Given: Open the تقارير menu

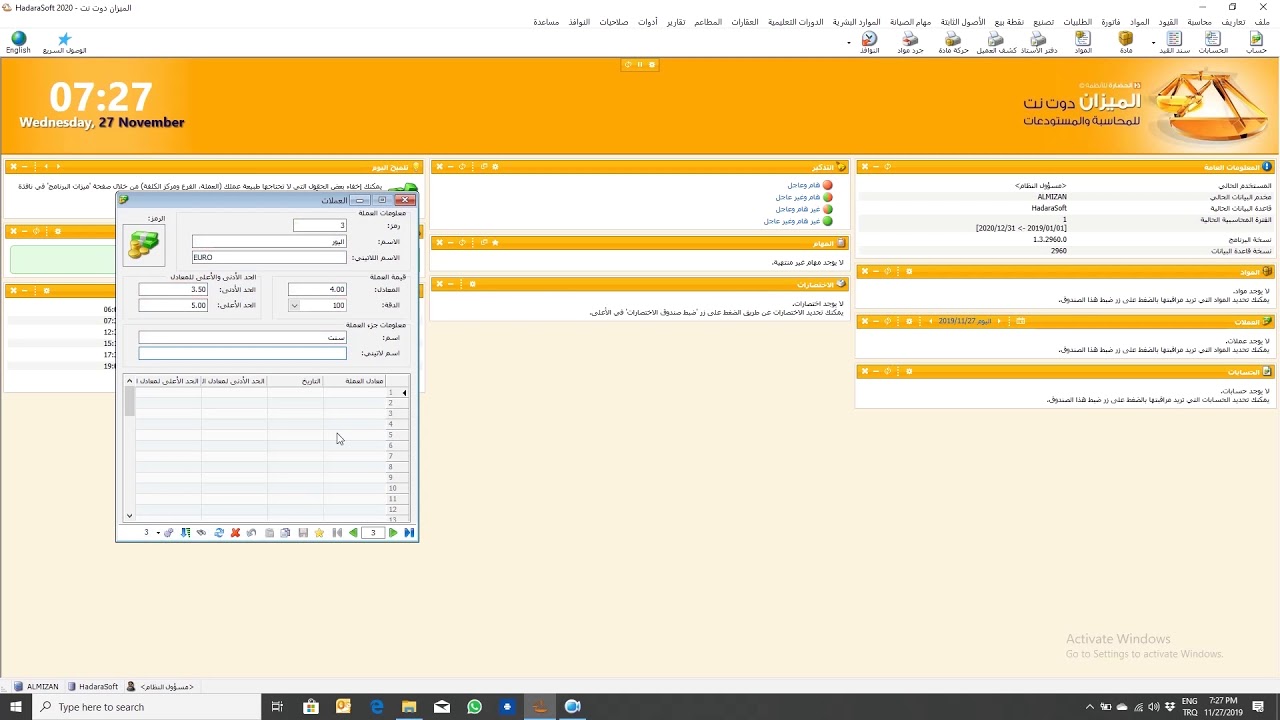Looking at the screenshot, I should 676,22.
